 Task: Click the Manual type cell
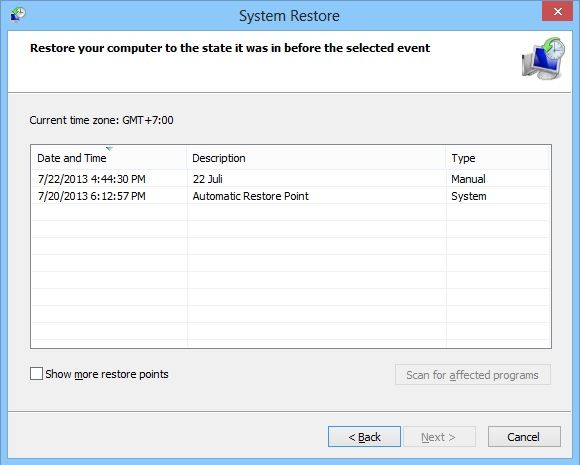[468, 179]
